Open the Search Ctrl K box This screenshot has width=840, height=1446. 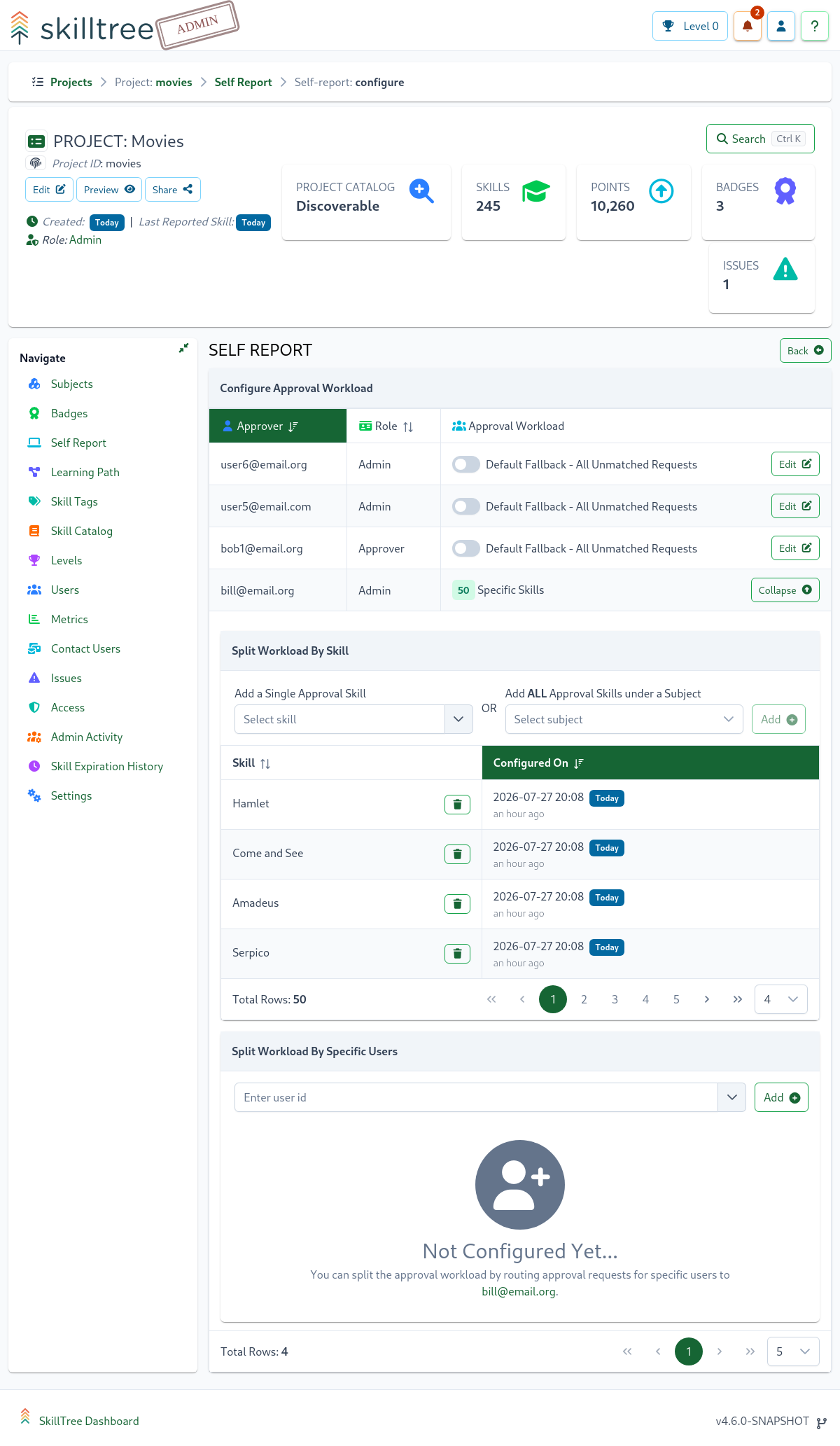(760, 139)
